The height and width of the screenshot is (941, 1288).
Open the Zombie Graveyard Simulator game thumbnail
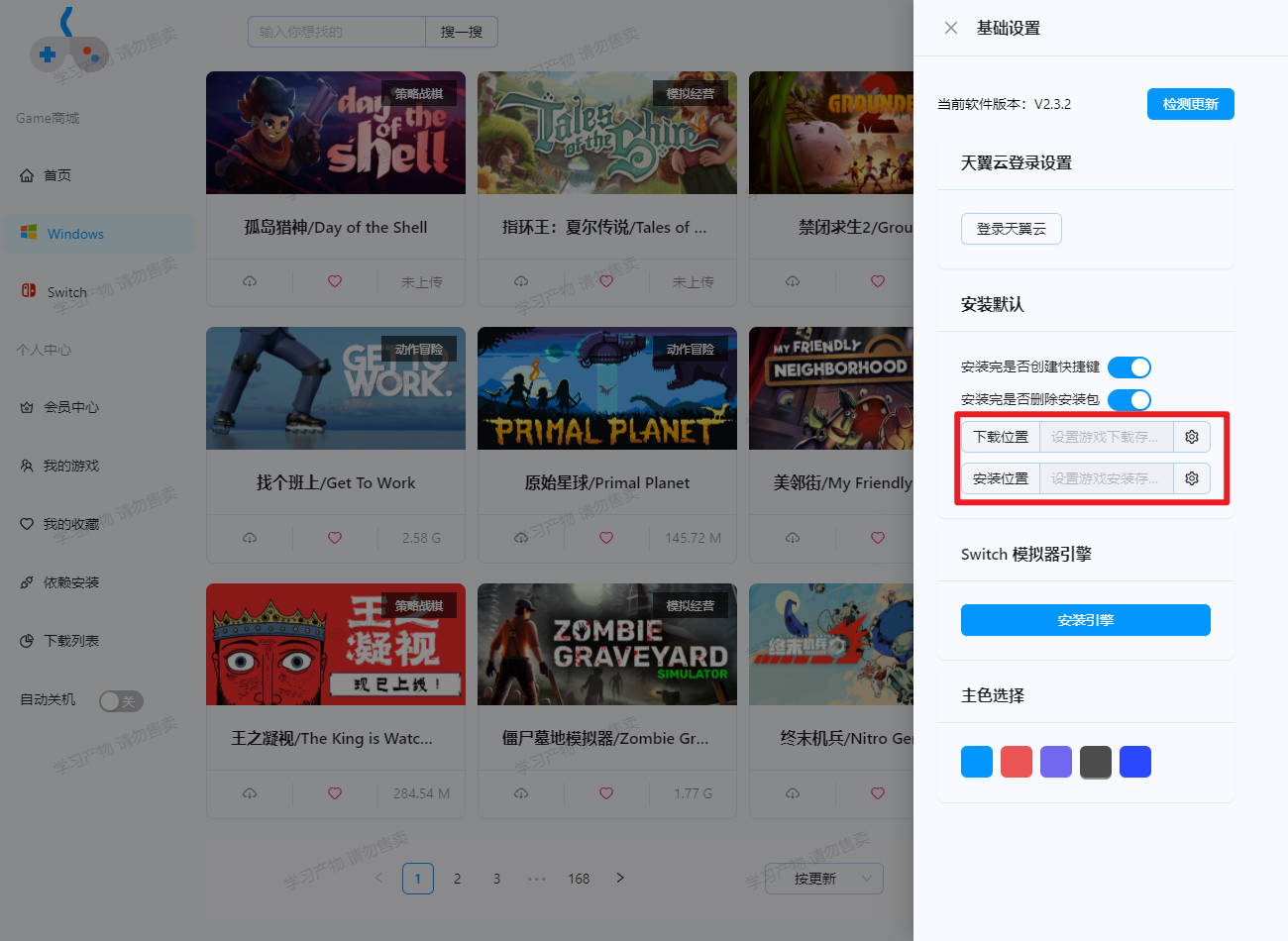point(607,644)
